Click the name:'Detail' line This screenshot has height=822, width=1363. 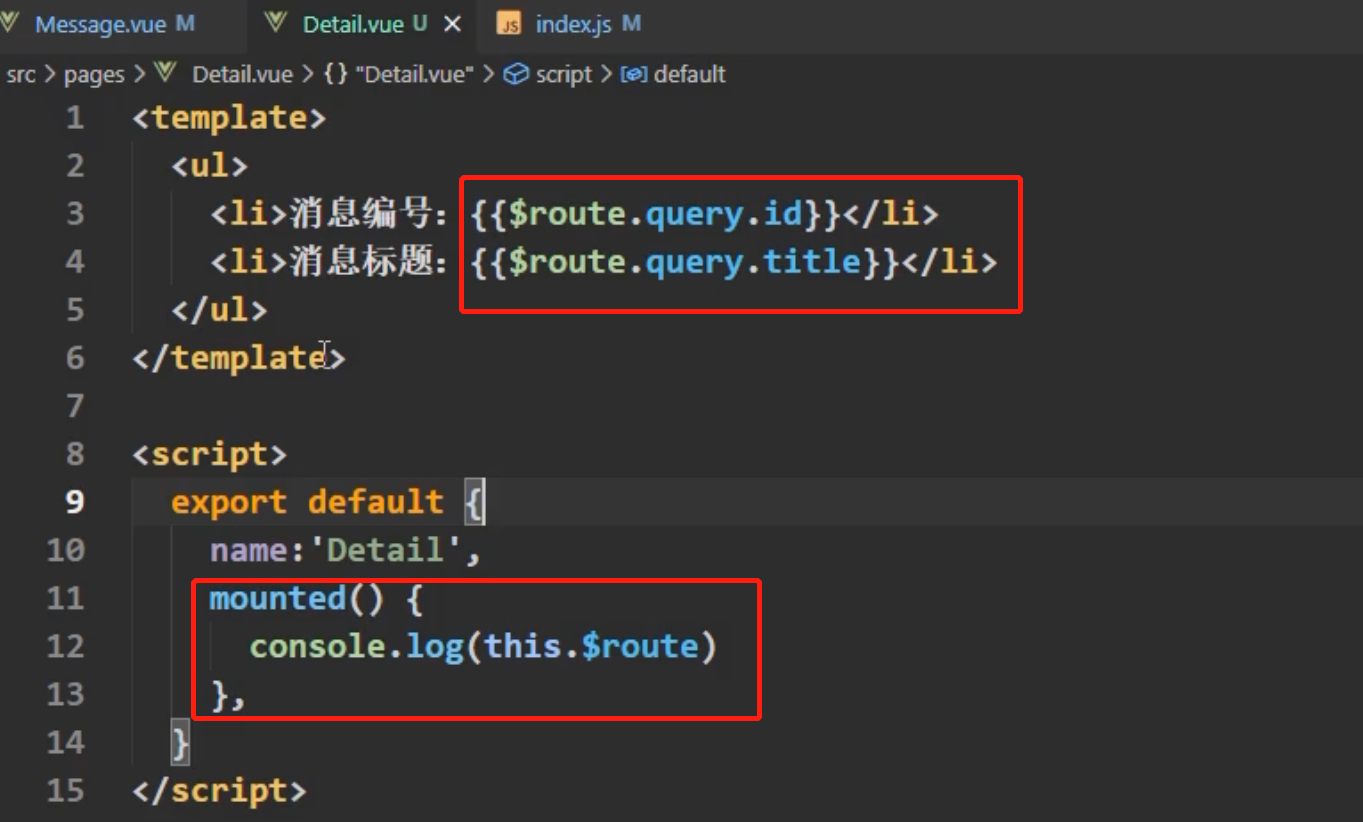[346, 550]
